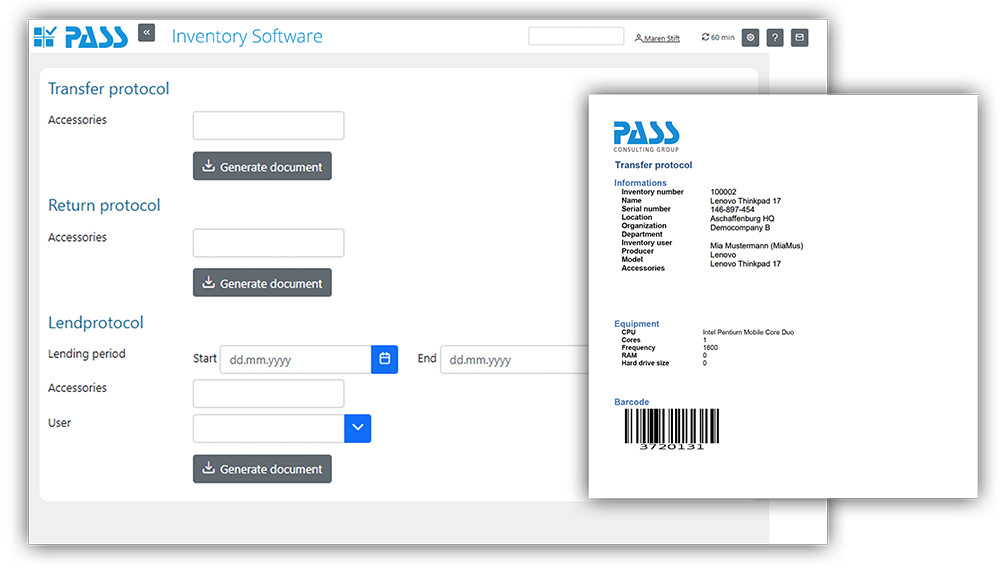
Task: Open the help question mark icon
Action: point(775,37)
